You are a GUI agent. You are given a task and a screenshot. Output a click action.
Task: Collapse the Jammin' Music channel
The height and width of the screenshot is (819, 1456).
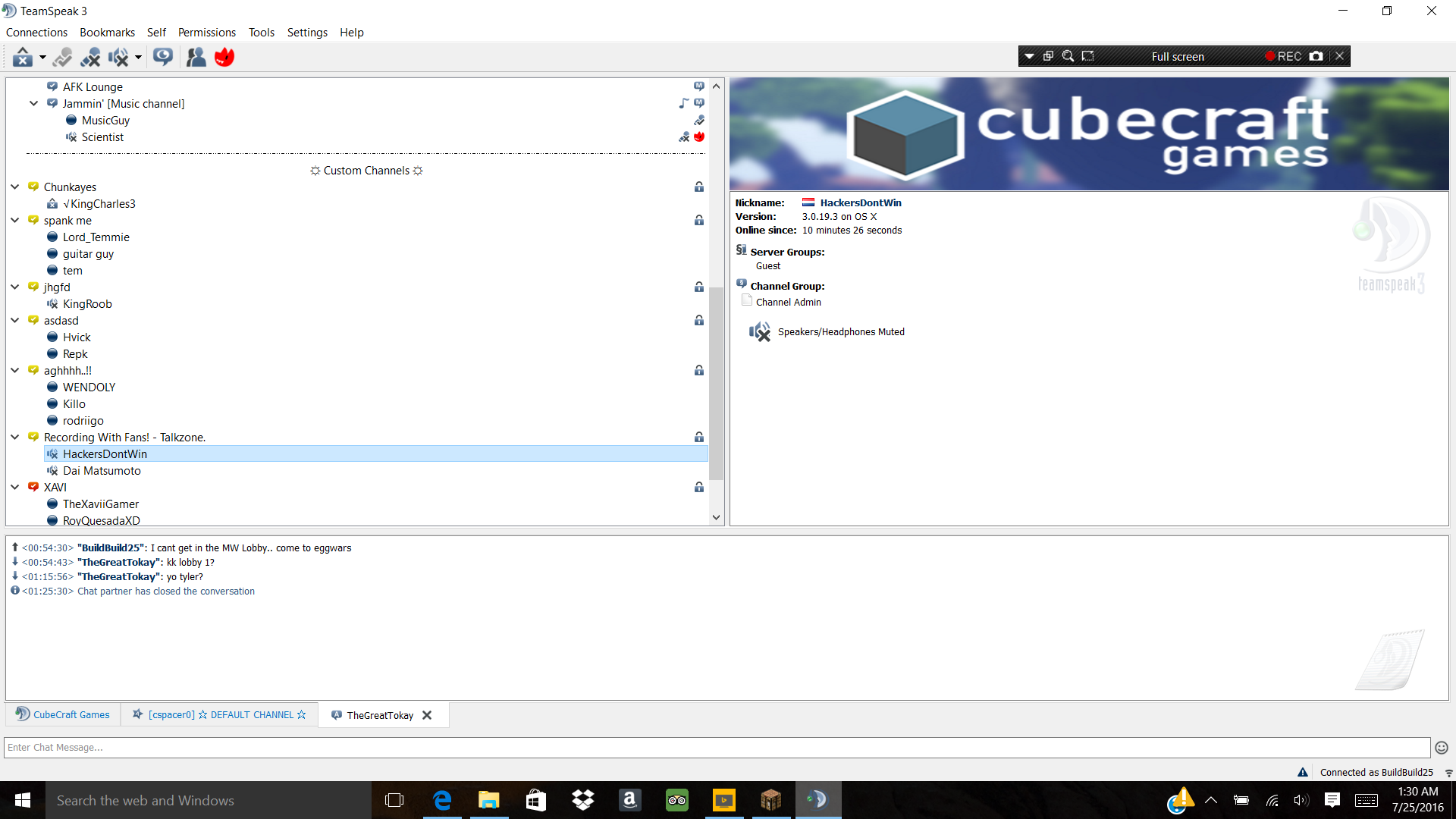tap(33, 104)
